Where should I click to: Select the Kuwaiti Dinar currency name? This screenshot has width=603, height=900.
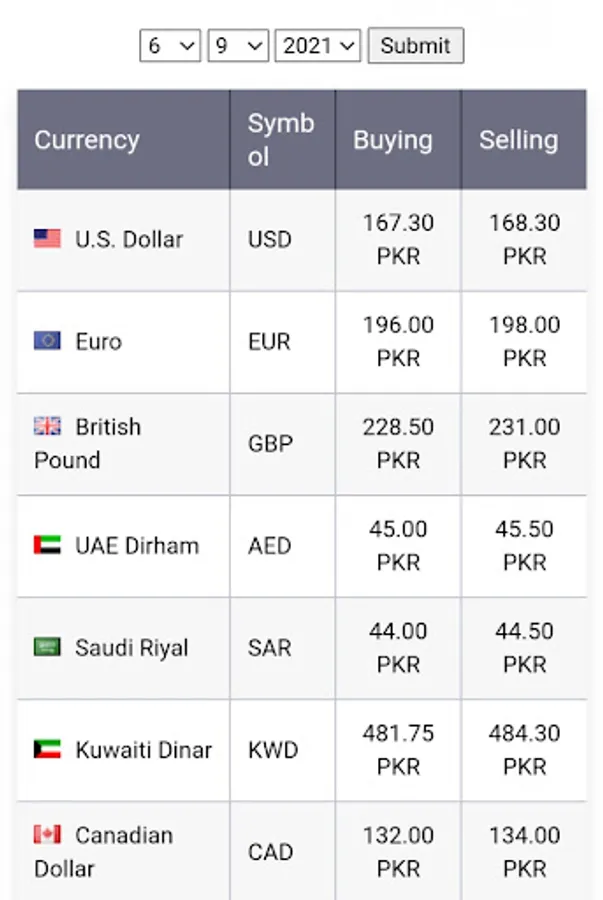[143, 750]
